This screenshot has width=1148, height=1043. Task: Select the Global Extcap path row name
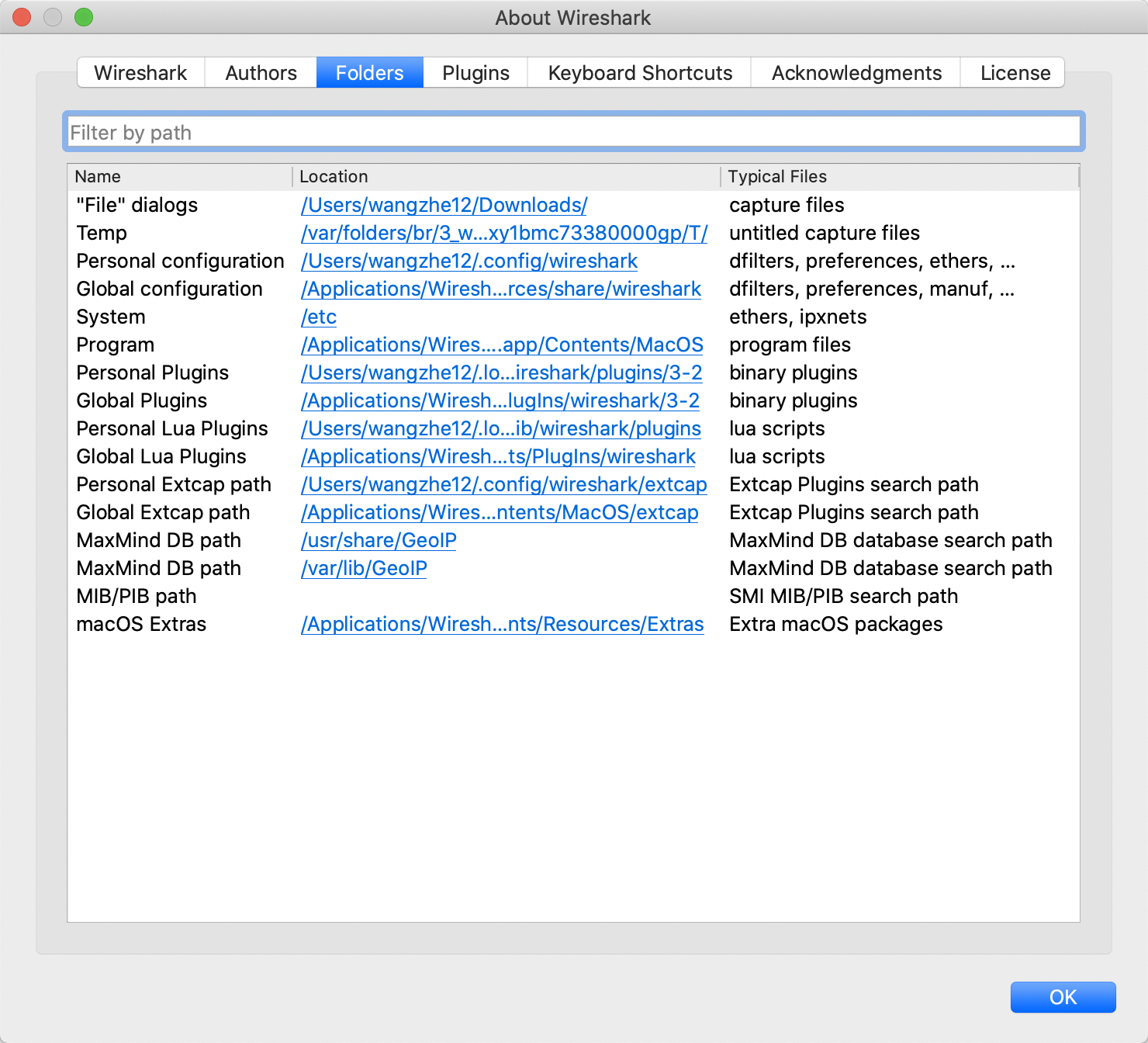tap(163, 512)
